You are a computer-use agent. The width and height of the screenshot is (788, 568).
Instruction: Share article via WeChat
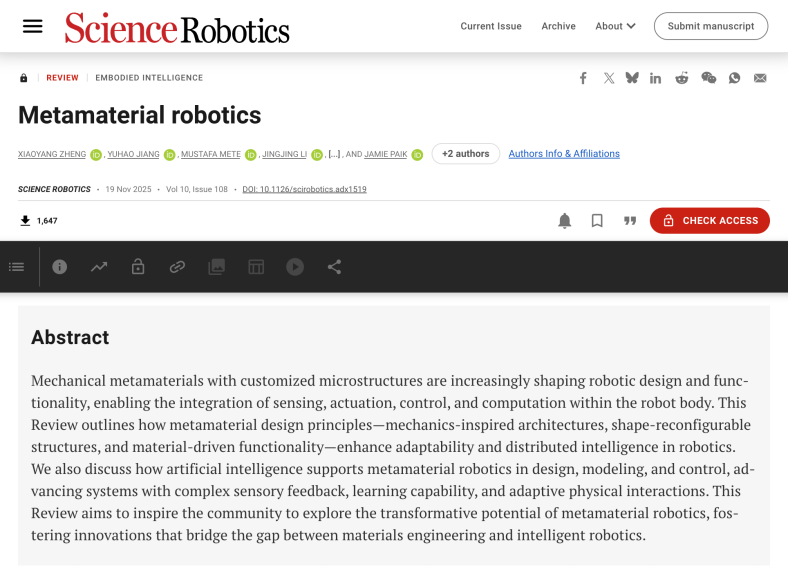point(708,78)
